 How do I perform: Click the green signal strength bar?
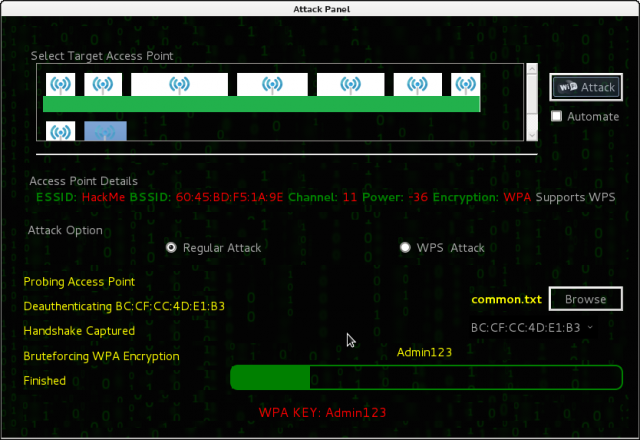(261, 104)
